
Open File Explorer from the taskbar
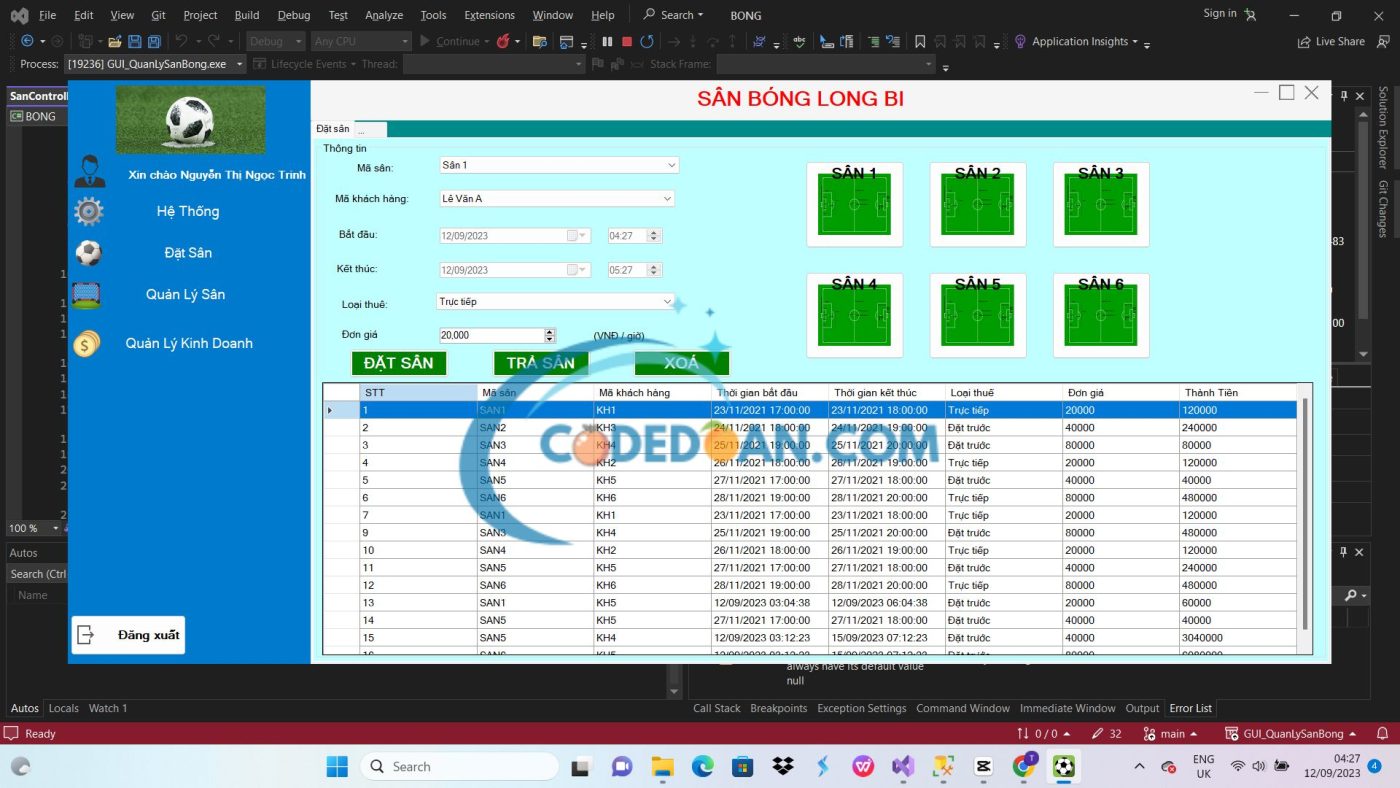point(663,767)
